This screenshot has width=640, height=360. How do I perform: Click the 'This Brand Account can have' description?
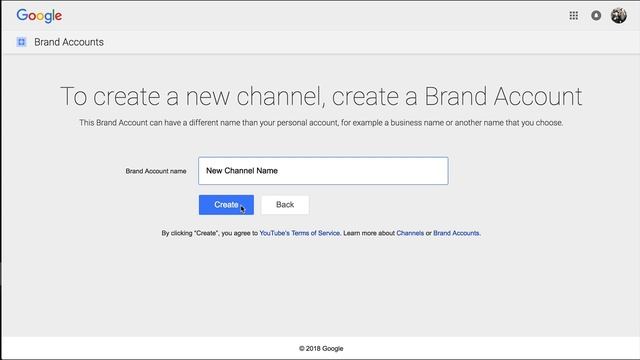click(x=321, y=122)
